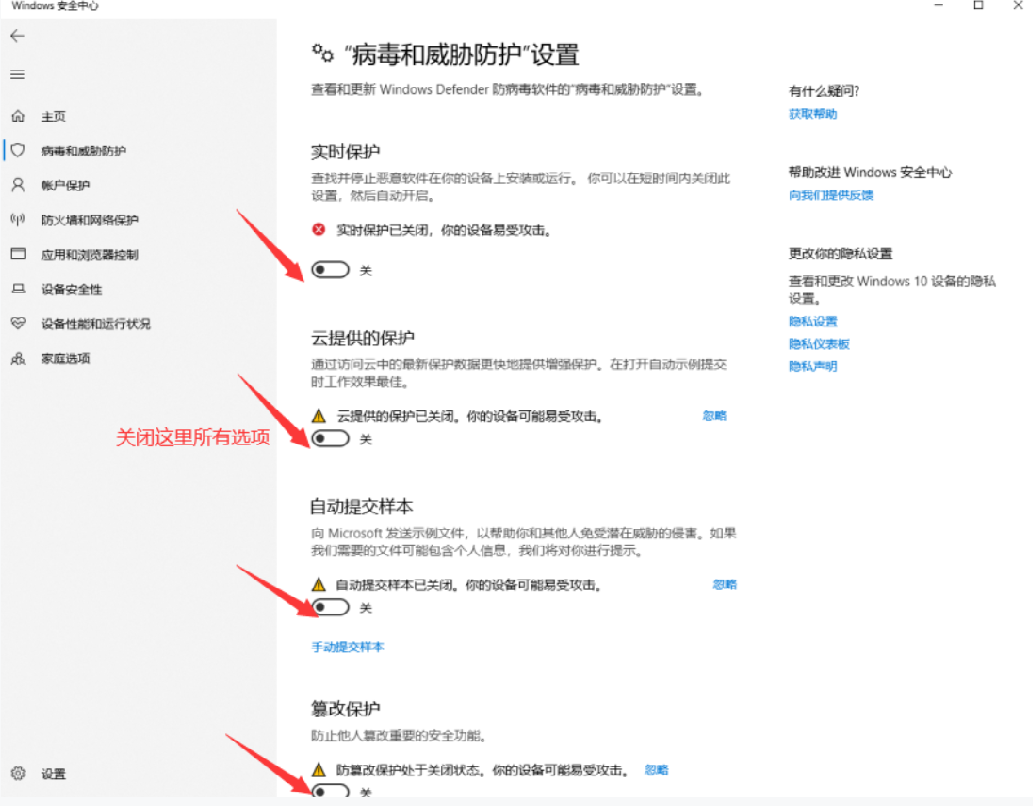The height and width of the screenshot is (806, 1033).
Task: Click the 云提供的保护 section heading
Action: (362, 338)
